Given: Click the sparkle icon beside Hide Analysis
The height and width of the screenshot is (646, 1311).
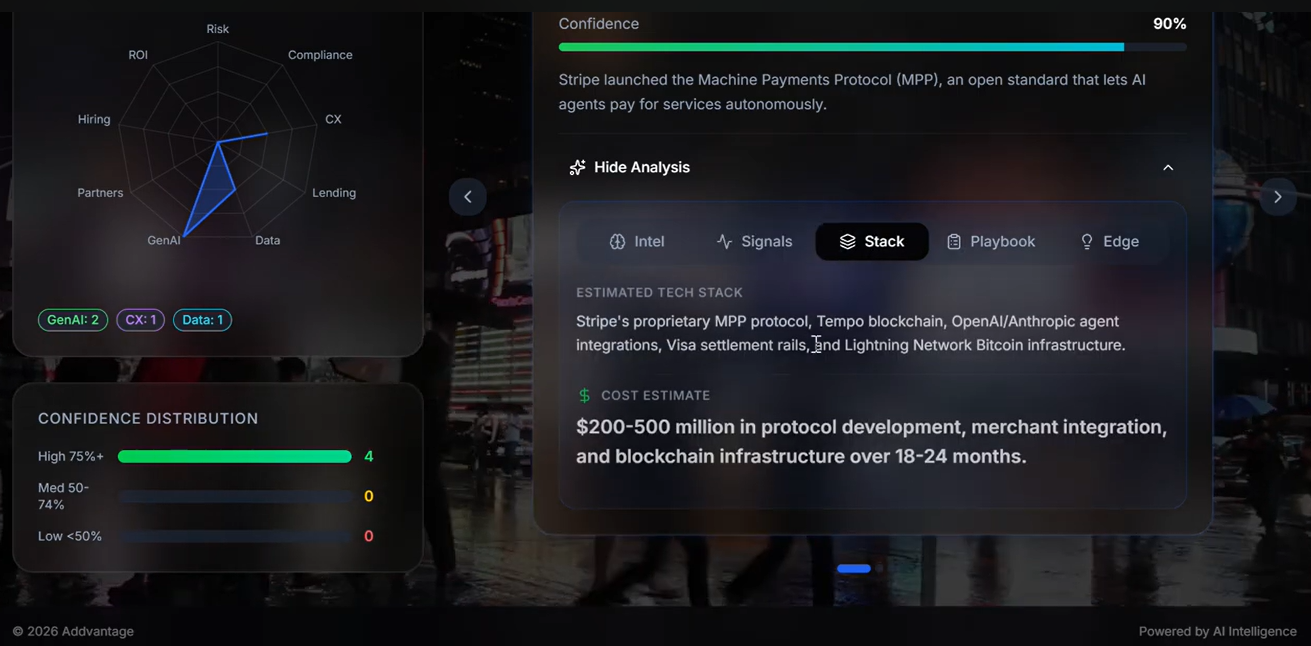Looking at the screenshot, I should (577, 167).
